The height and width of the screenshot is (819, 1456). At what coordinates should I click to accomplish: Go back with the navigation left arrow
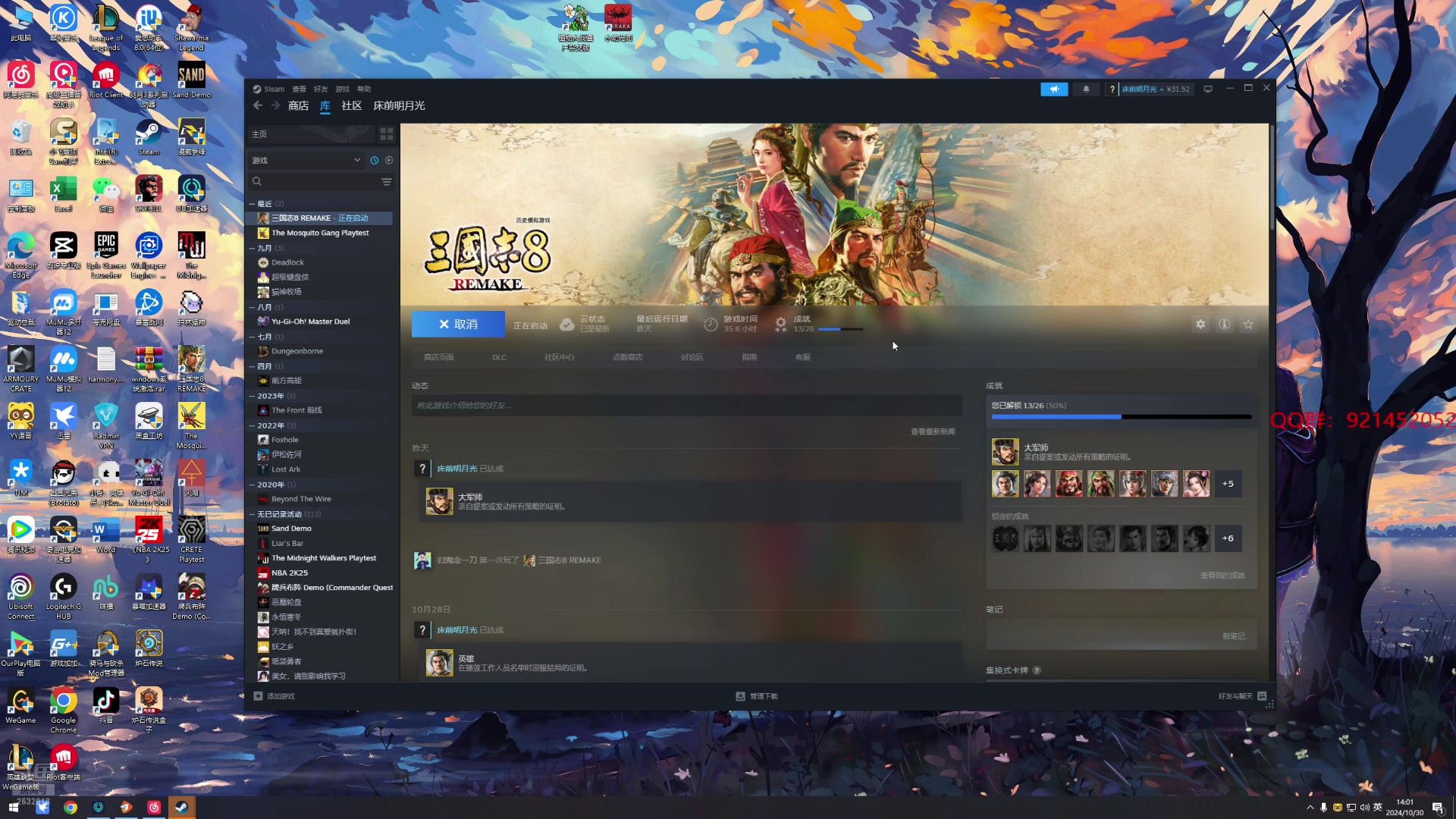(x=258, y=105)
